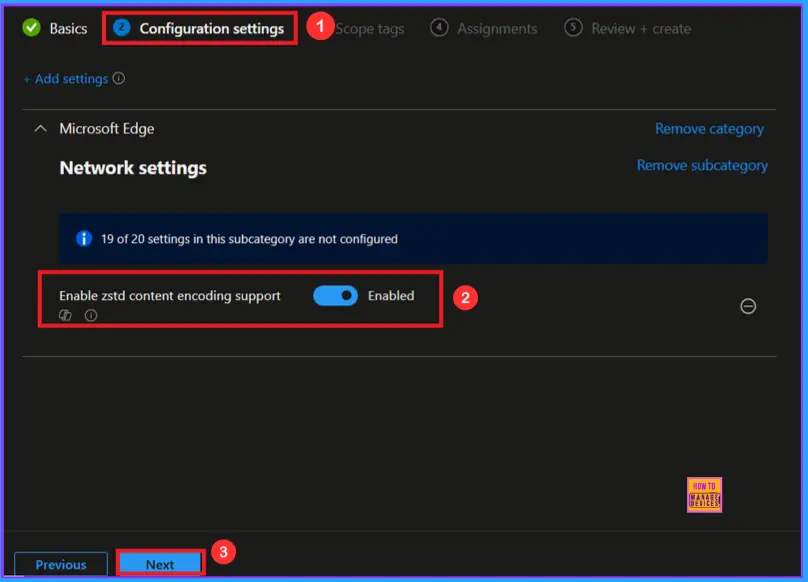Select 'Enable zstd content encoding support' label
Viewport: 808px width, 582px height.
tap(170, 295)
